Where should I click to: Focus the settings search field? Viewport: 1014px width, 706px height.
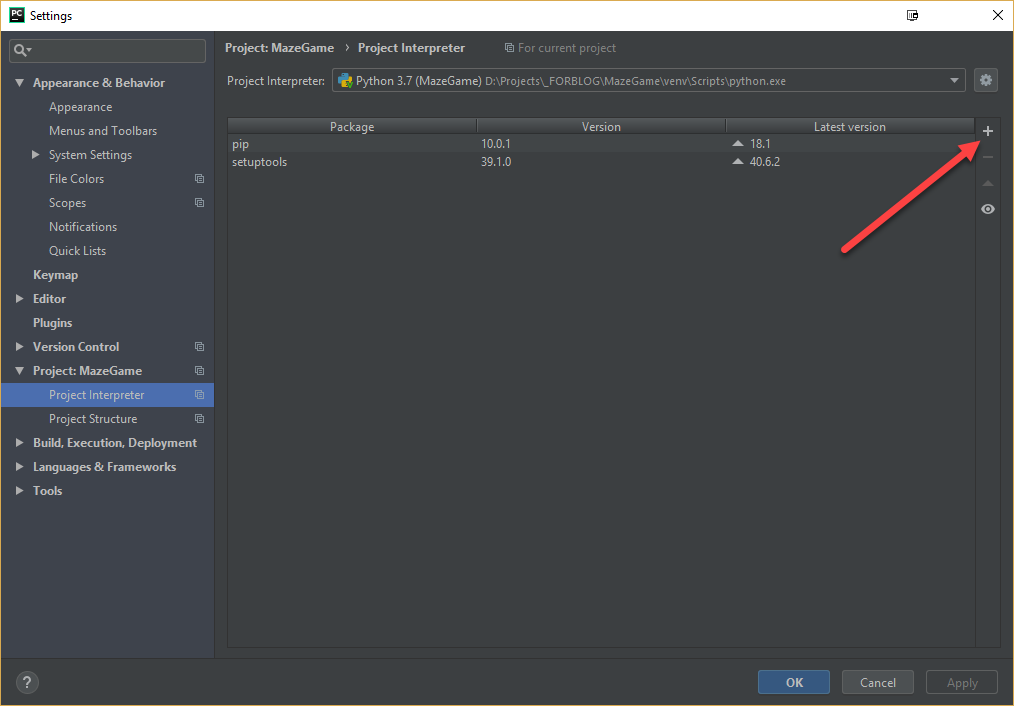coord(115,50)
